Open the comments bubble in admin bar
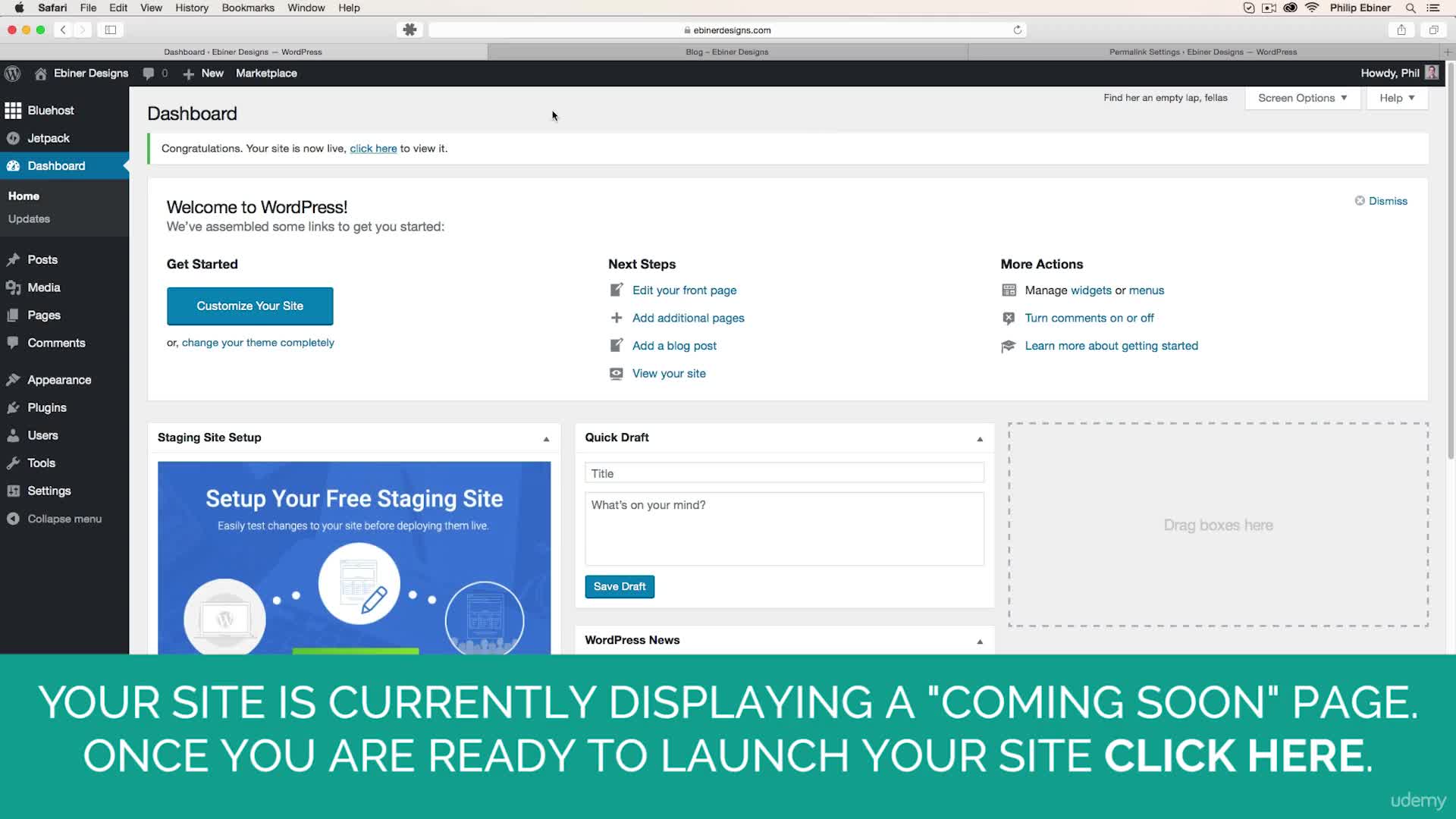The width and height of the screenshot is (1456, 819). pos(149,74)
